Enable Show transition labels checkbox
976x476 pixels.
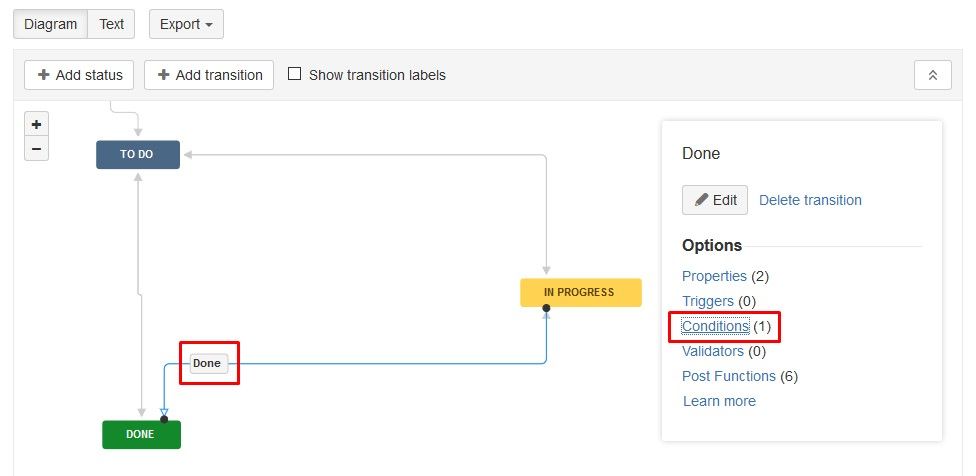tap(295, 74)
